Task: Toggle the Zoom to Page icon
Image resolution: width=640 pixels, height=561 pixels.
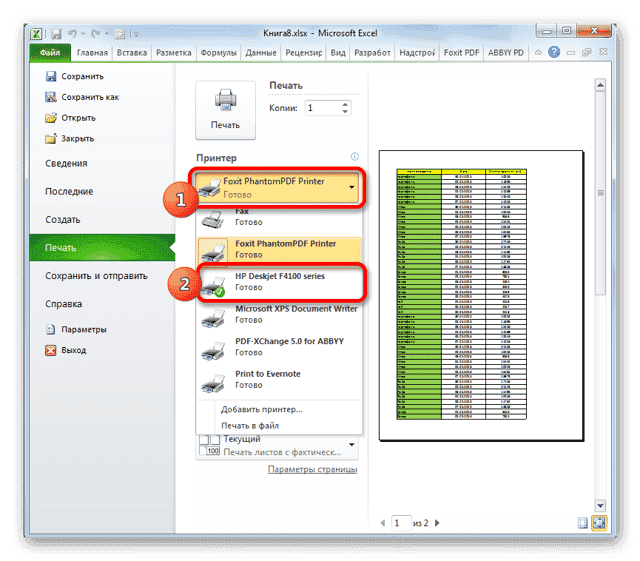Action: [599, 523]
